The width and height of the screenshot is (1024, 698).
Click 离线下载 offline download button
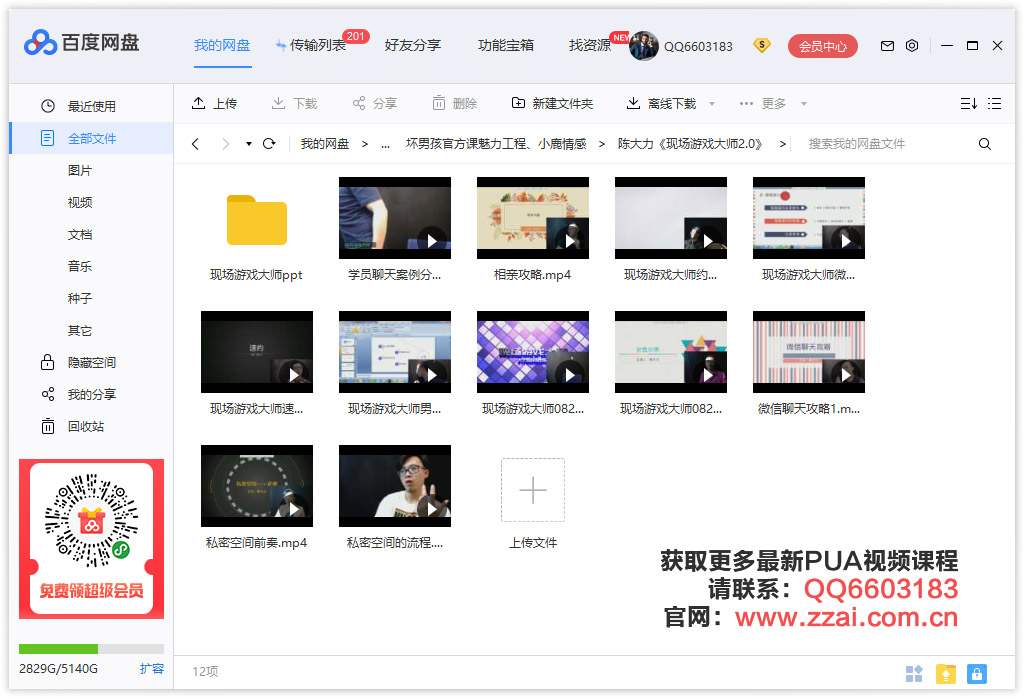(x=662, y=103)
